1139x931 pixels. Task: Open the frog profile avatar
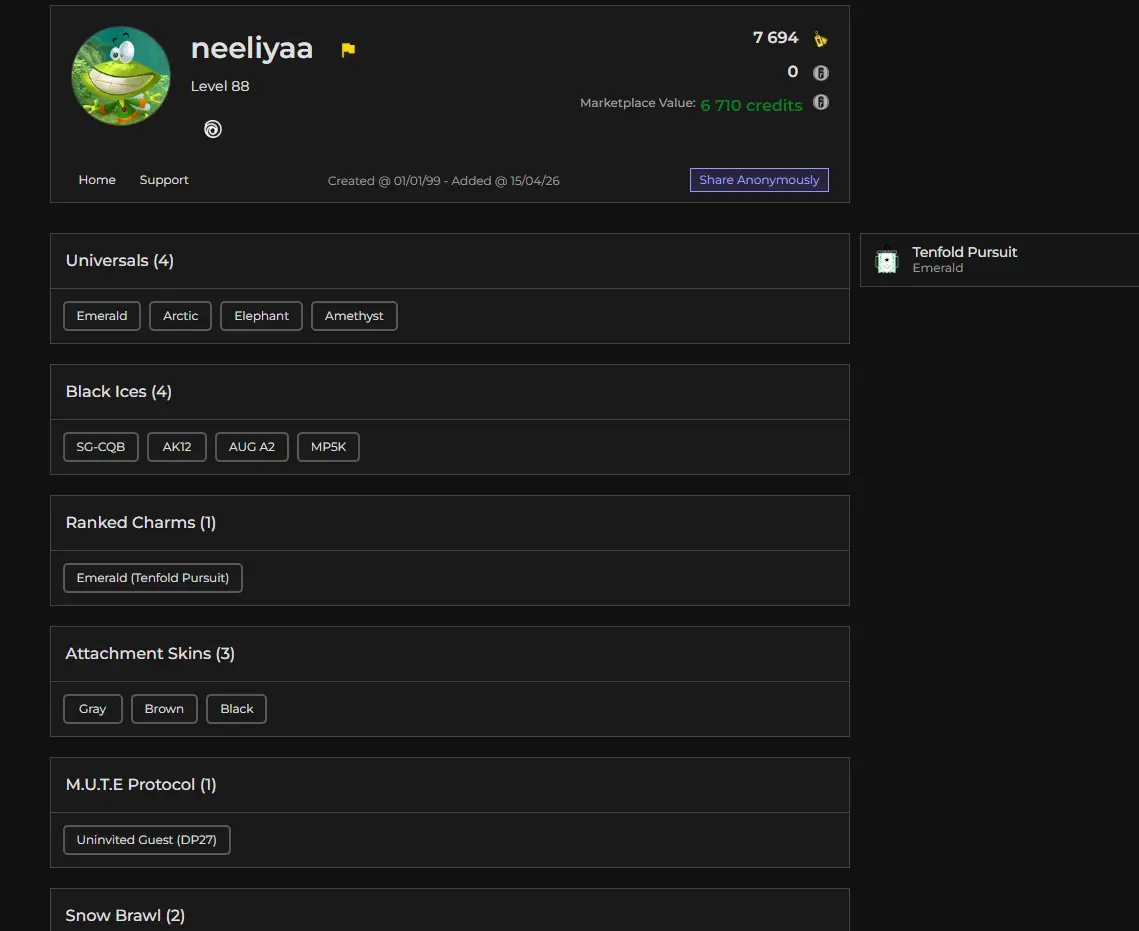click(121, 76)
